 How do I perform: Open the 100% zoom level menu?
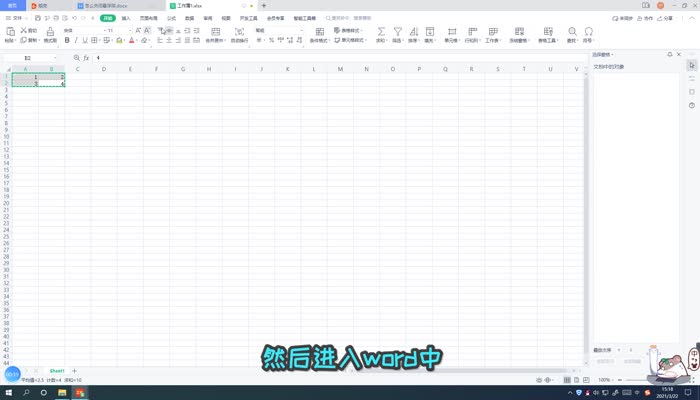[604, 380]
